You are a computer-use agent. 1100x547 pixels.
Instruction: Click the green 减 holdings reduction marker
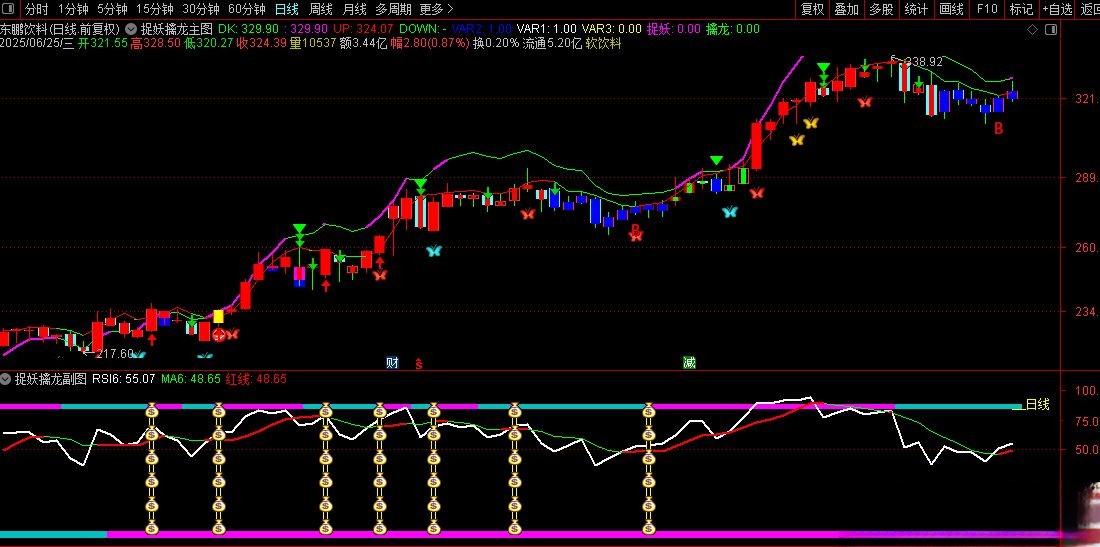(689, 362)
